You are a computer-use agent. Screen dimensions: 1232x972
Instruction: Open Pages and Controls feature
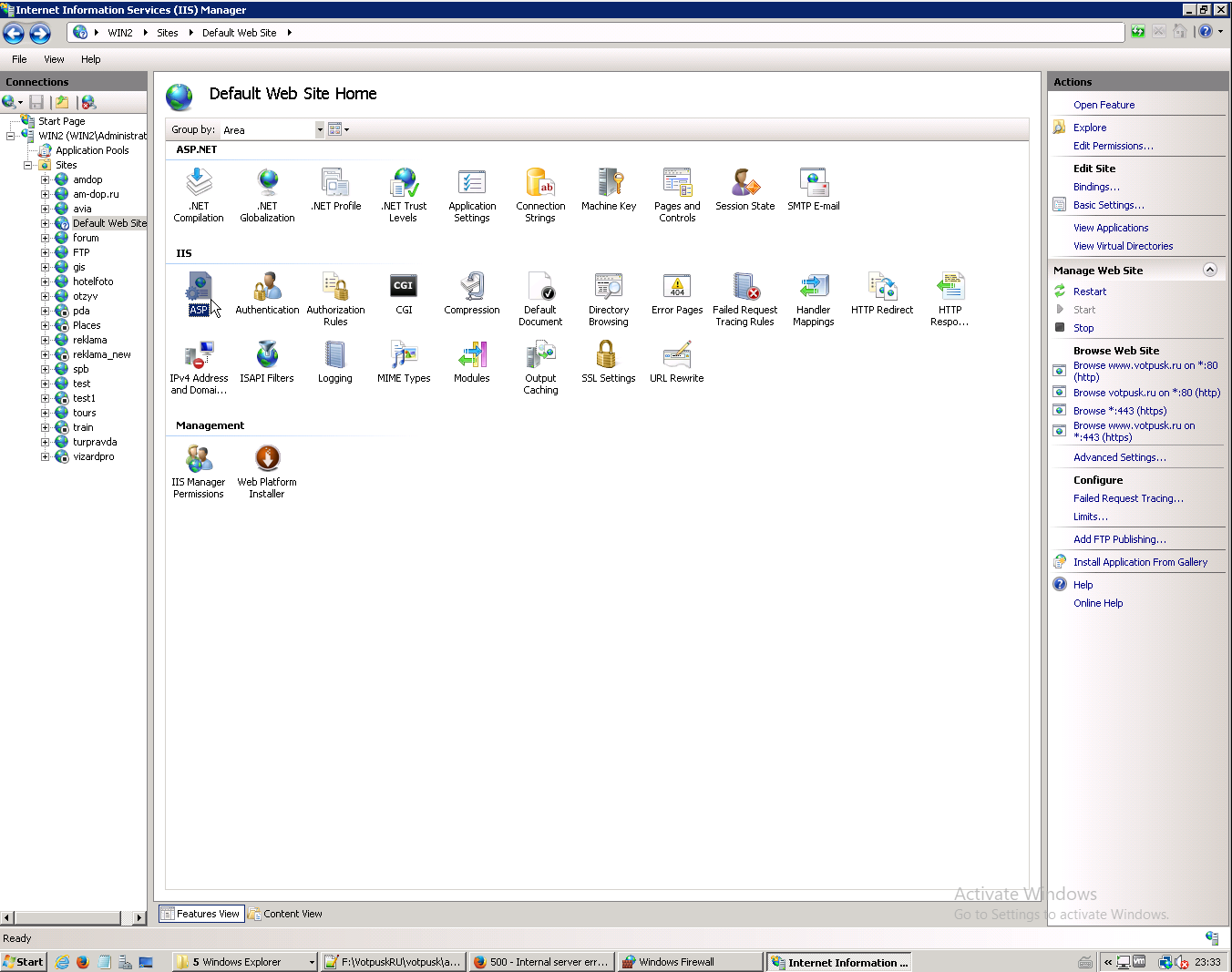tap(677, 194)
